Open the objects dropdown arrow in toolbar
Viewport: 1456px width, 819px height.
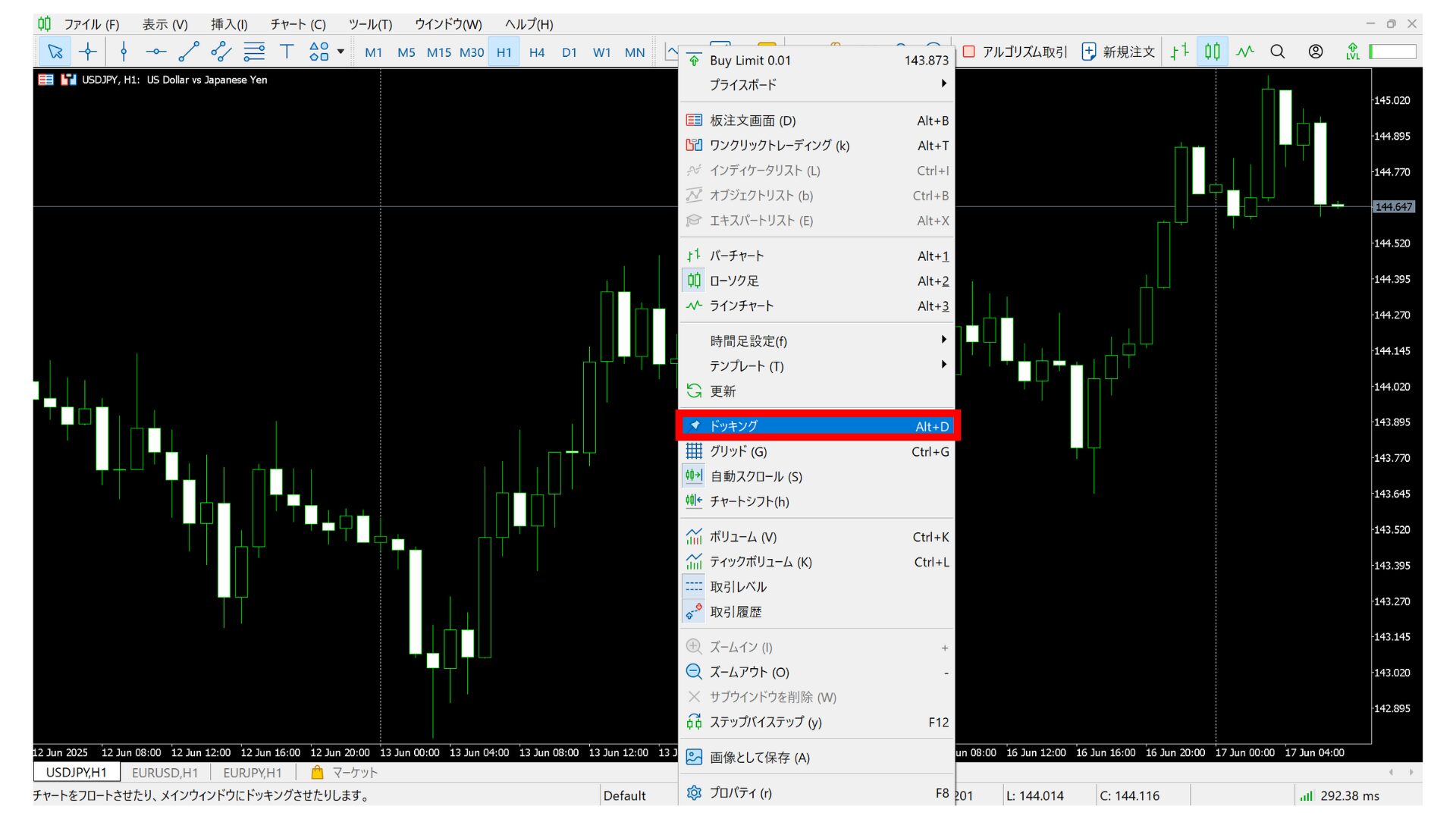[x=340, y=52]
